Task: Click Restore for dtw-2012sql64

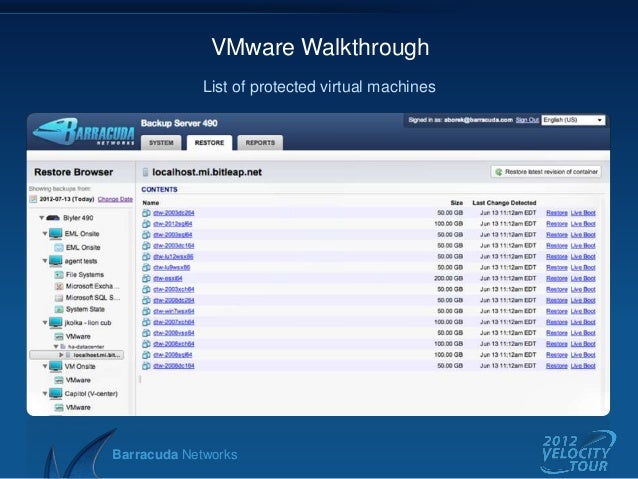Action: pyautogui.click(x=557, y=224)
